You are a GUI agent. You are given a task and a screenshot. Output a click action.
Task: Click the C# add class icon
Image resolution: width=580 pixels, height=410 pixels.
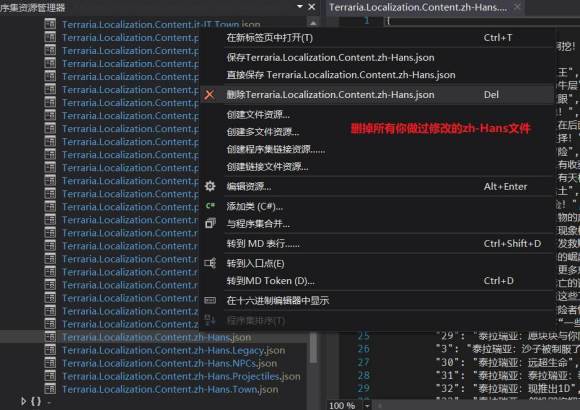(x=210, y=206)
